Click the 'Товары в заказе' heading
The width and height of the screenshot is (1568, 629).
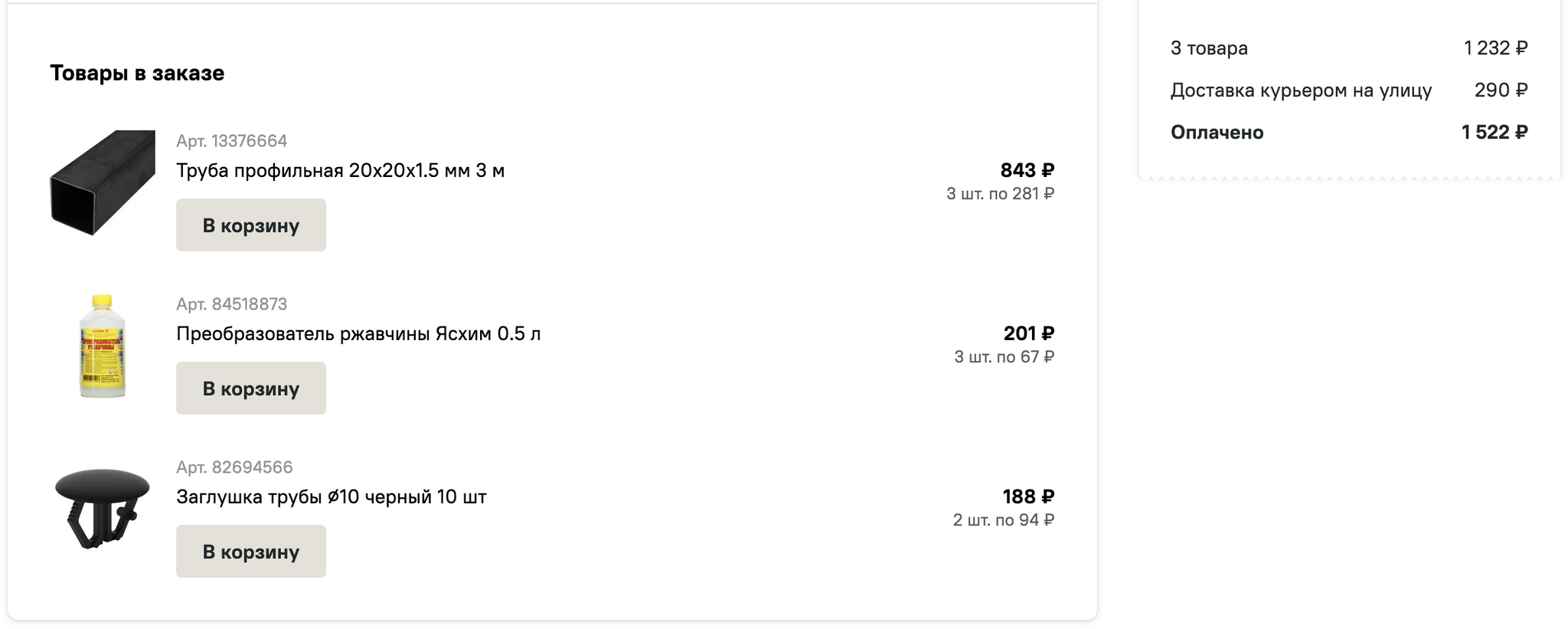[x=137, y=73]
